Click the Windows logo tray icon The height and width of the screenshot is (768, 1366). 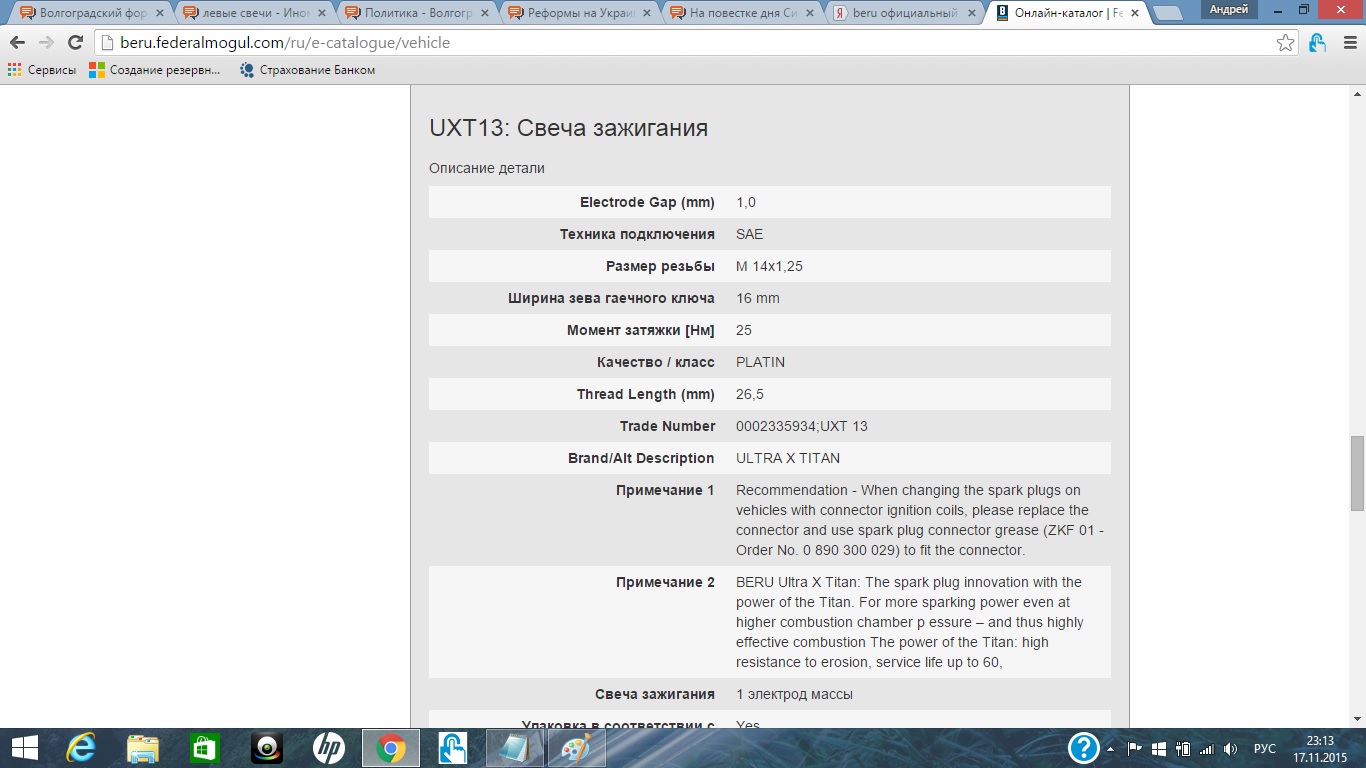[x=1159, y=748]
